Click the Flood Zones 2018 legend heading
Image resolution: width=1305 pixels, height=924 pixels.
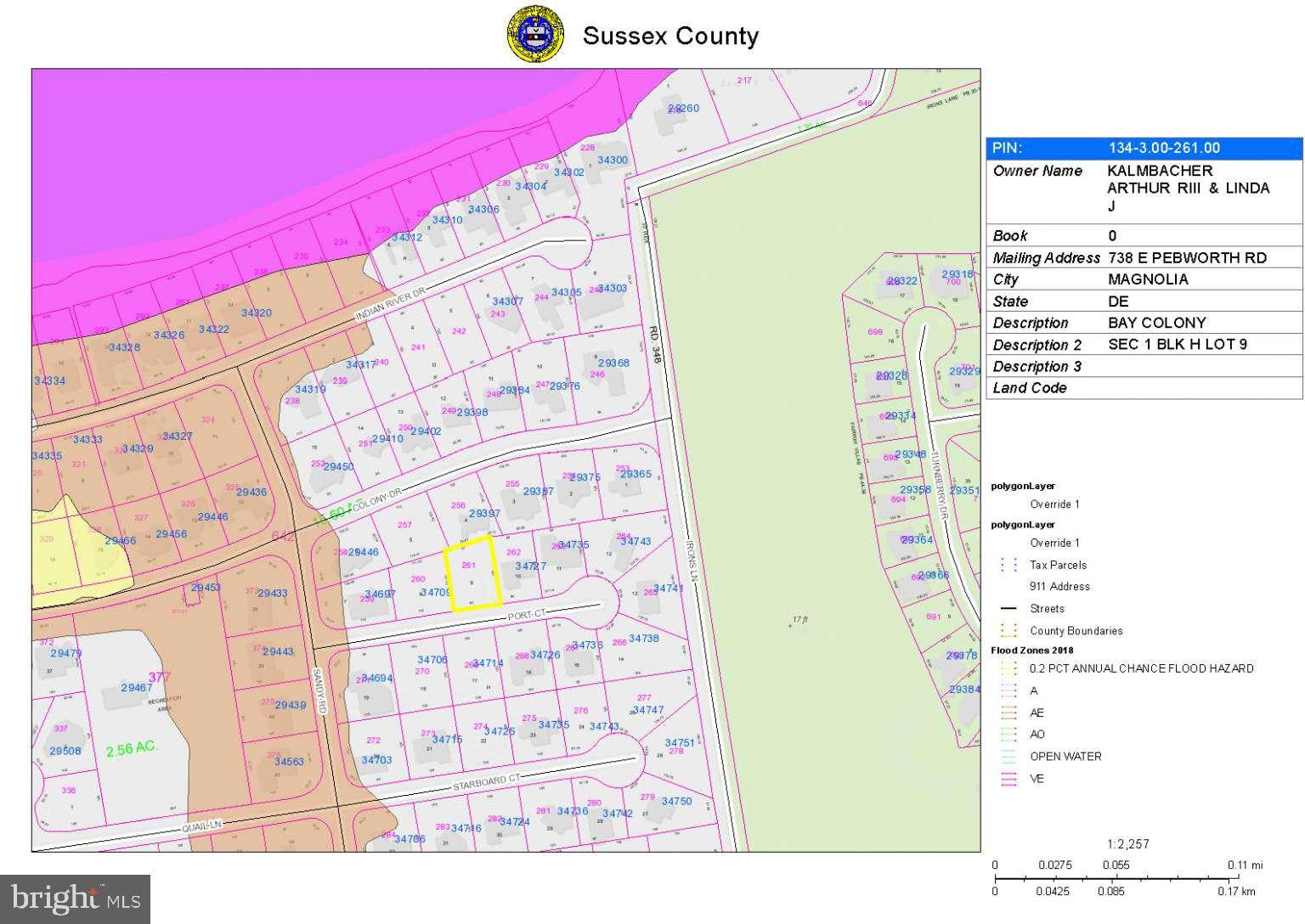tap(1032, 651)
